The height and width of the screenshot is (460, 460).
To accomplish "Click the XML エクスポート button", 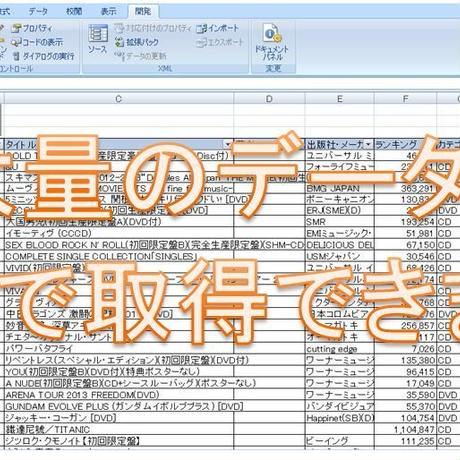I will coord(220,42).
